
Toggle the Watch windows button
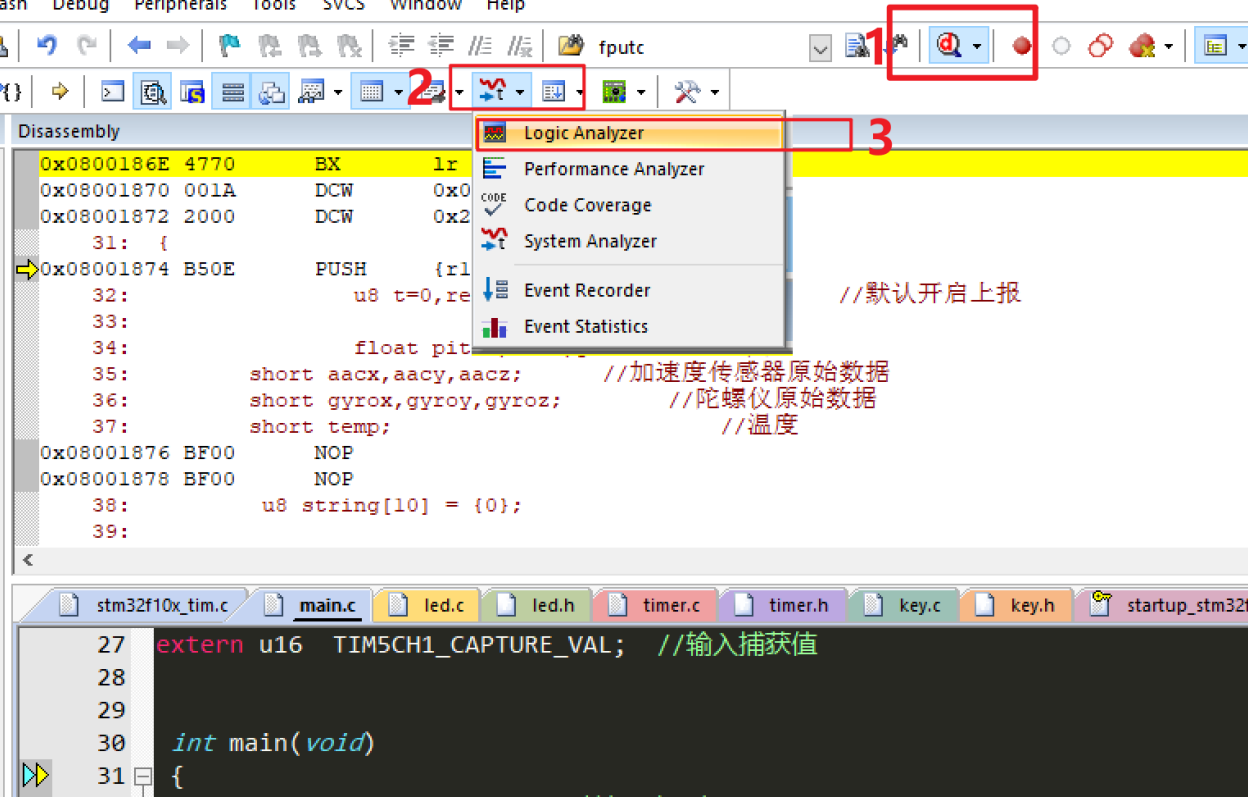(x=312, y=92)
